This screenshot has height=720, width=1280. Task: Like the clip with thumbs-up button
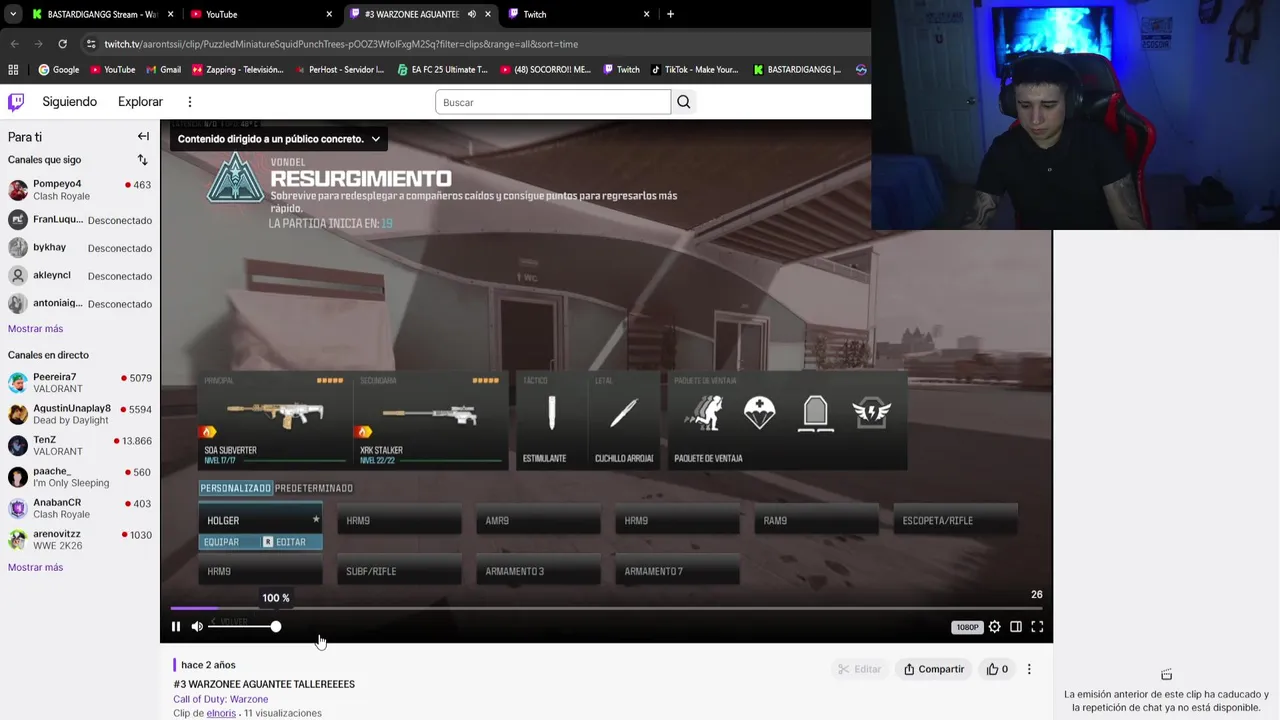(x=997, y=669)
